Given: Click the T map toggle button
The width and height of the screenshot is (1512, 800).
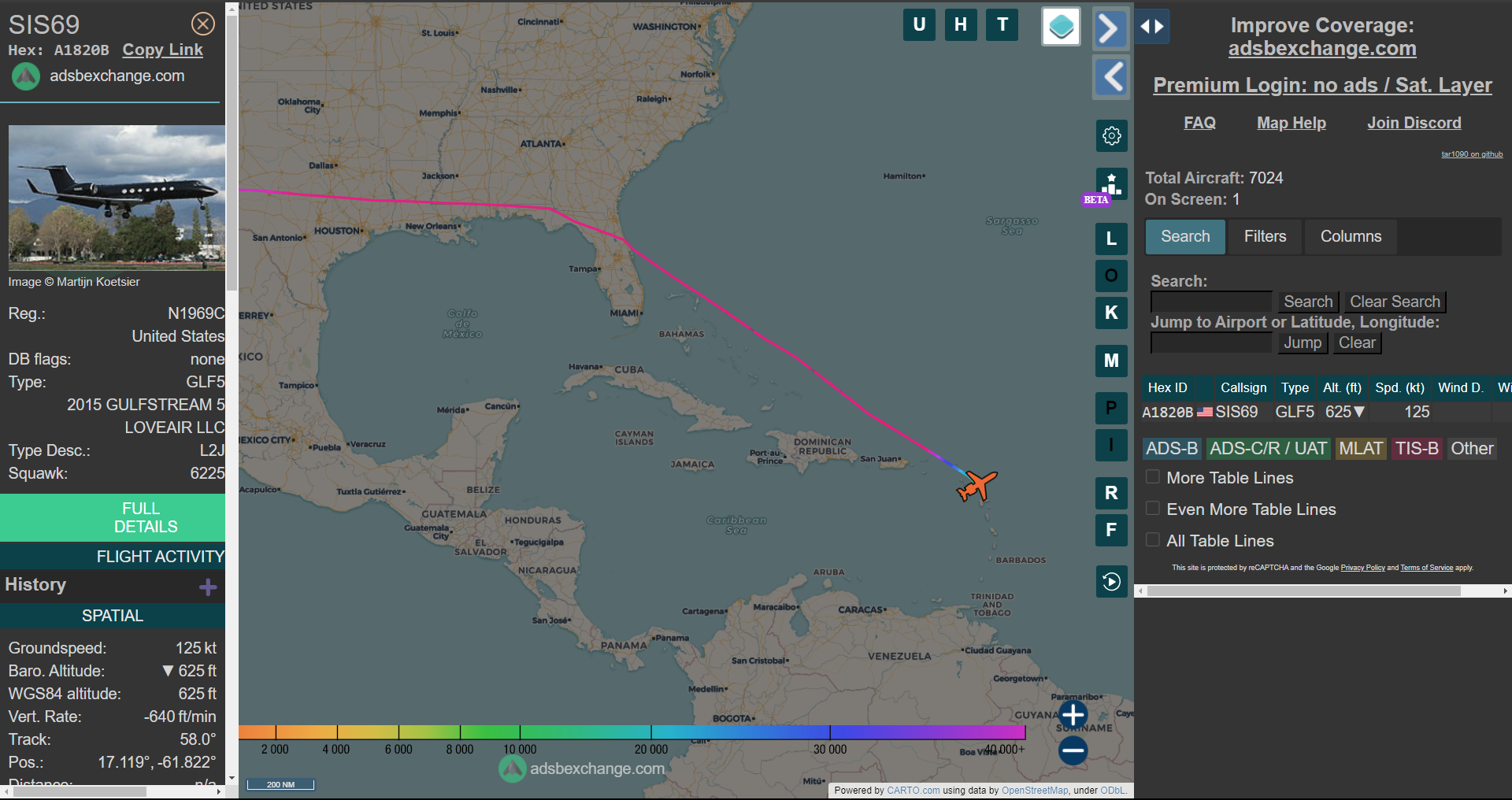Looking at the screenshot, I should point(1002,24).
